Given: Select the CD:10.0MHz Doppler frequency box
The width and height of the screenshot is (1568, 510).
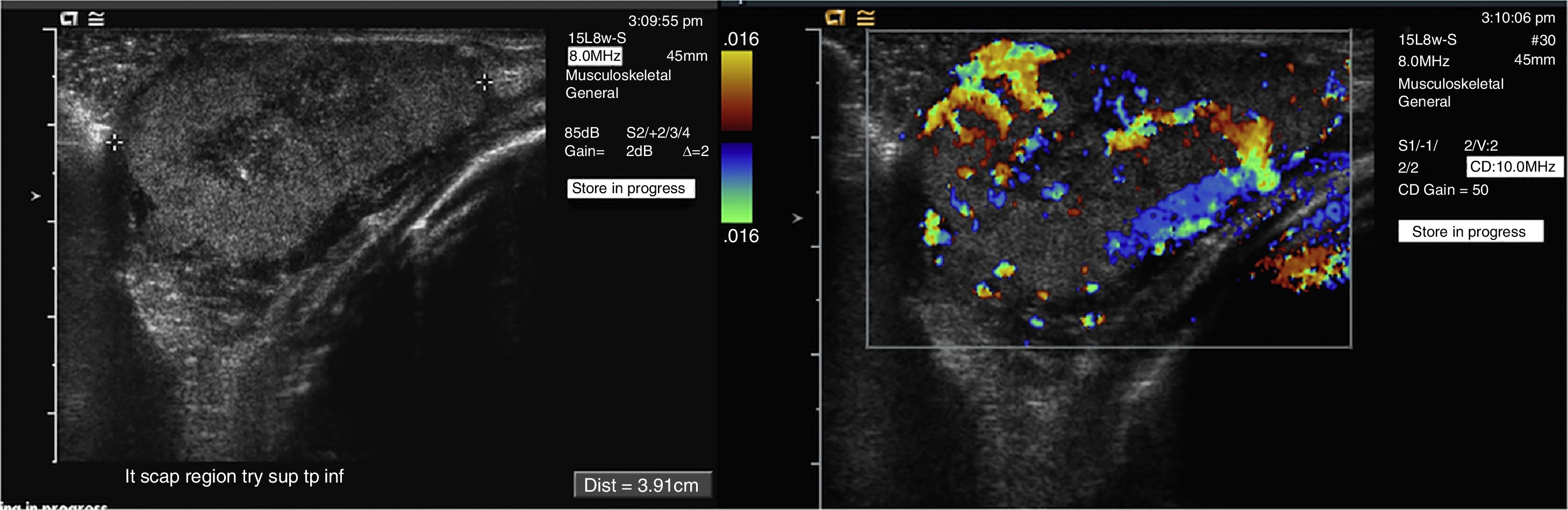Looking at the screenshot, I should coord(1513,166).
